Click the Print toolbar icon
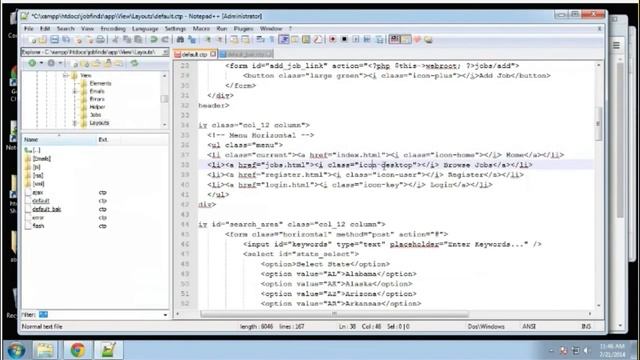The image size is (640, 360). click(101, 40)
